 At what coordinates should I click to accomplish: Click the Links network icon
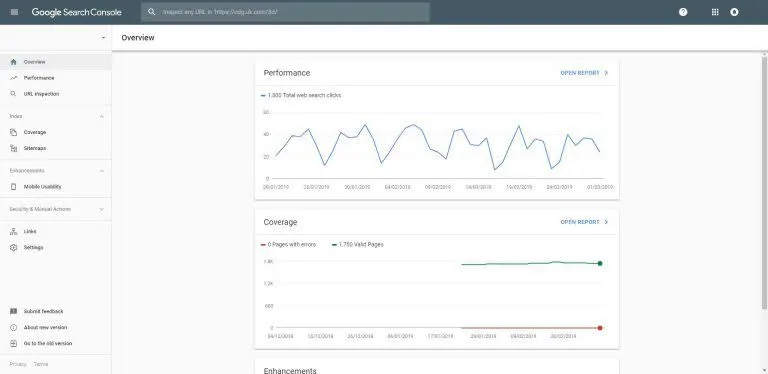pyautogui.click(x=14, y=232)
